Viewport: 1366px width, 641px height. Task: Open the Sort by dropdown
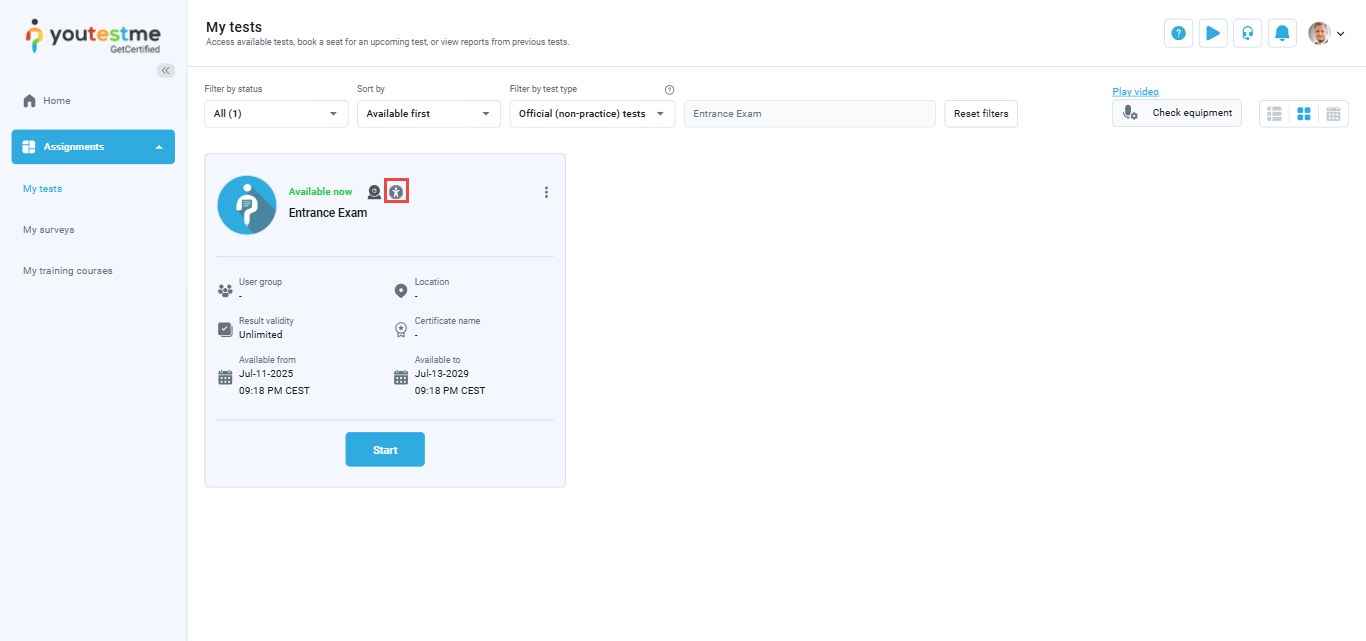(x=429, y=114)
